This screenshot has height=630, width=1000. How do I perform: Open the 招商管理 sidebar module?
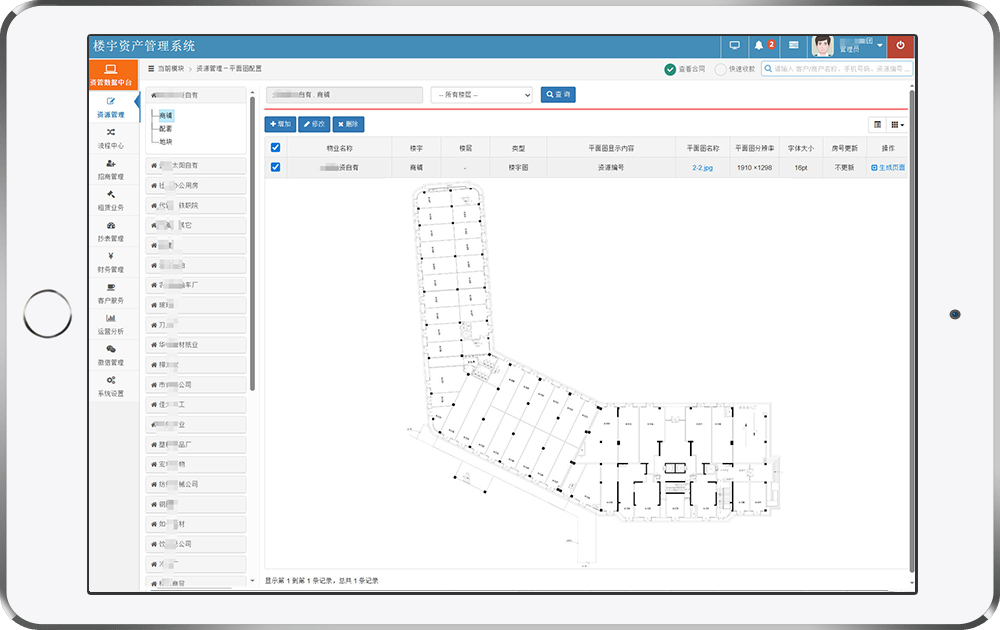coord(111,170)
